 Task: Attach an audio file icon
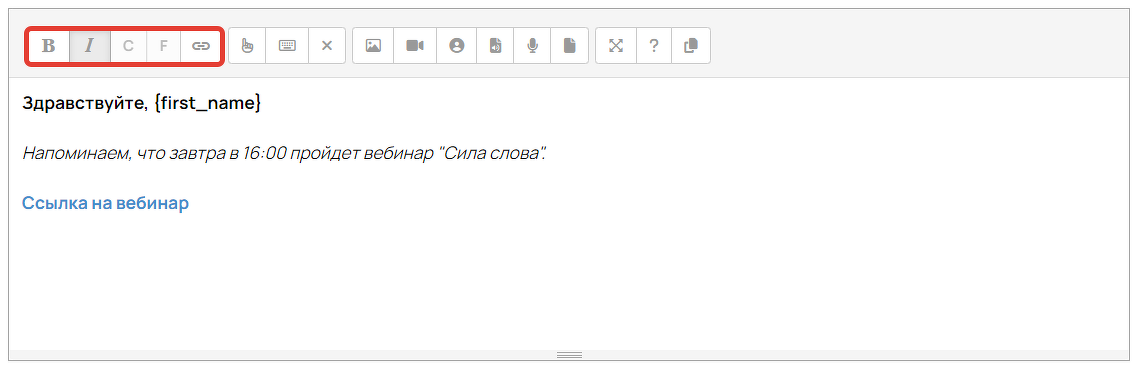click(x=495, y=46)
